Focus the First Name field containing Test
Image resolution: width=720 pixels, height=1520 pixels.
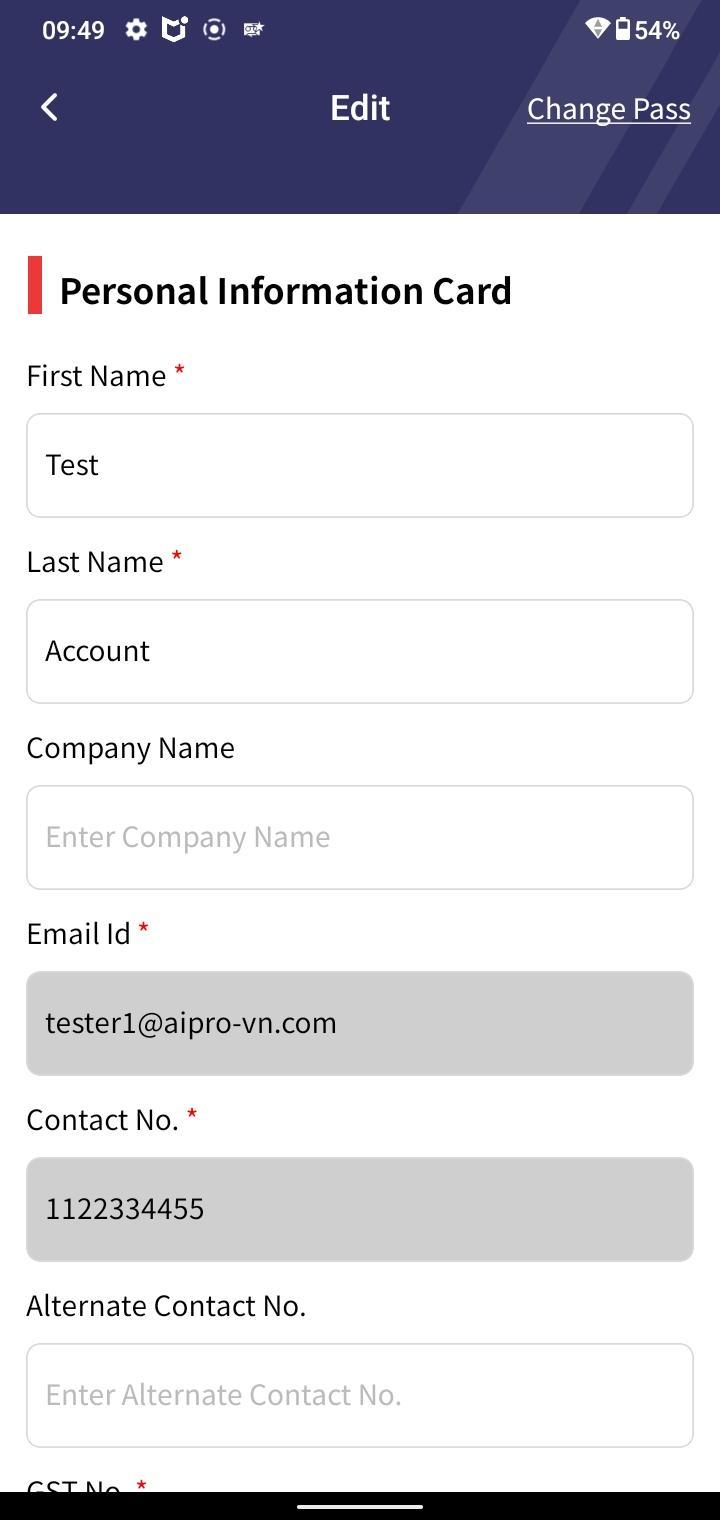pos(360,465)
